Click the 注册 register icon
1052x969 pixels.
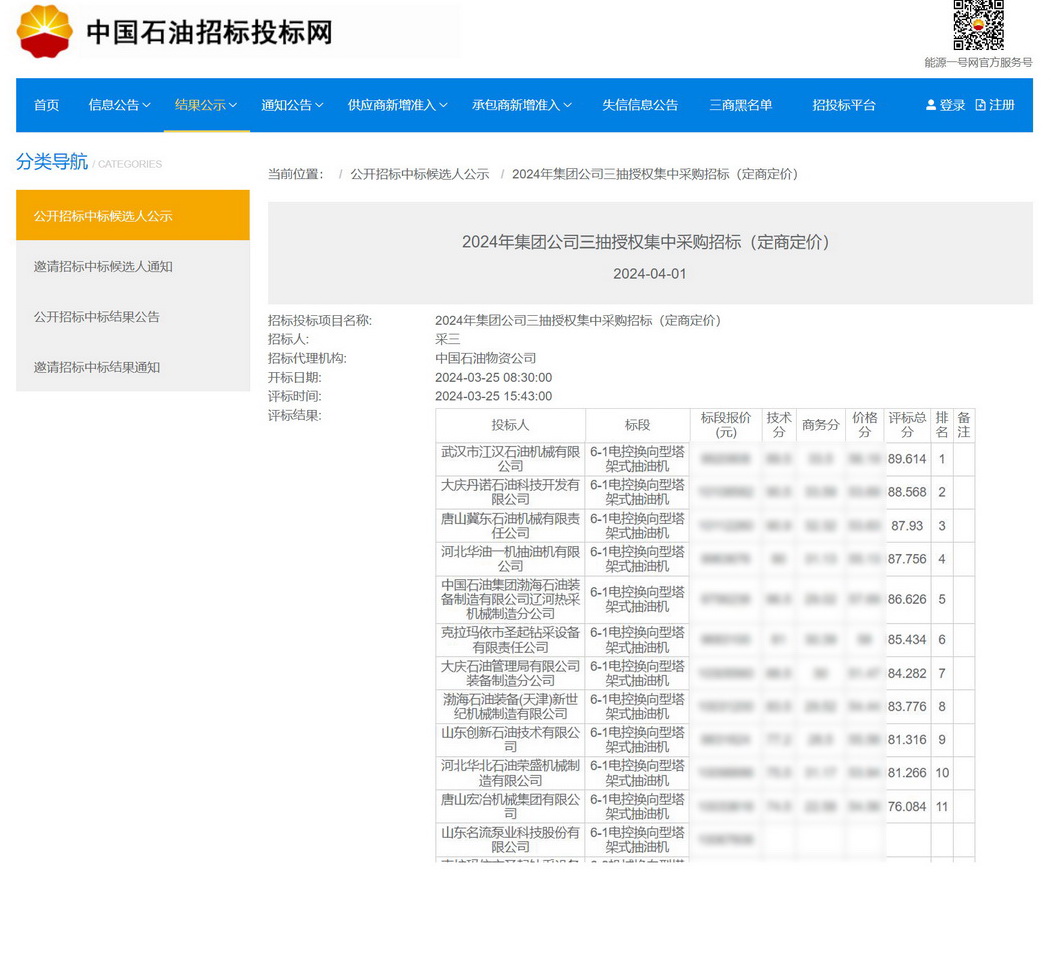980,105
